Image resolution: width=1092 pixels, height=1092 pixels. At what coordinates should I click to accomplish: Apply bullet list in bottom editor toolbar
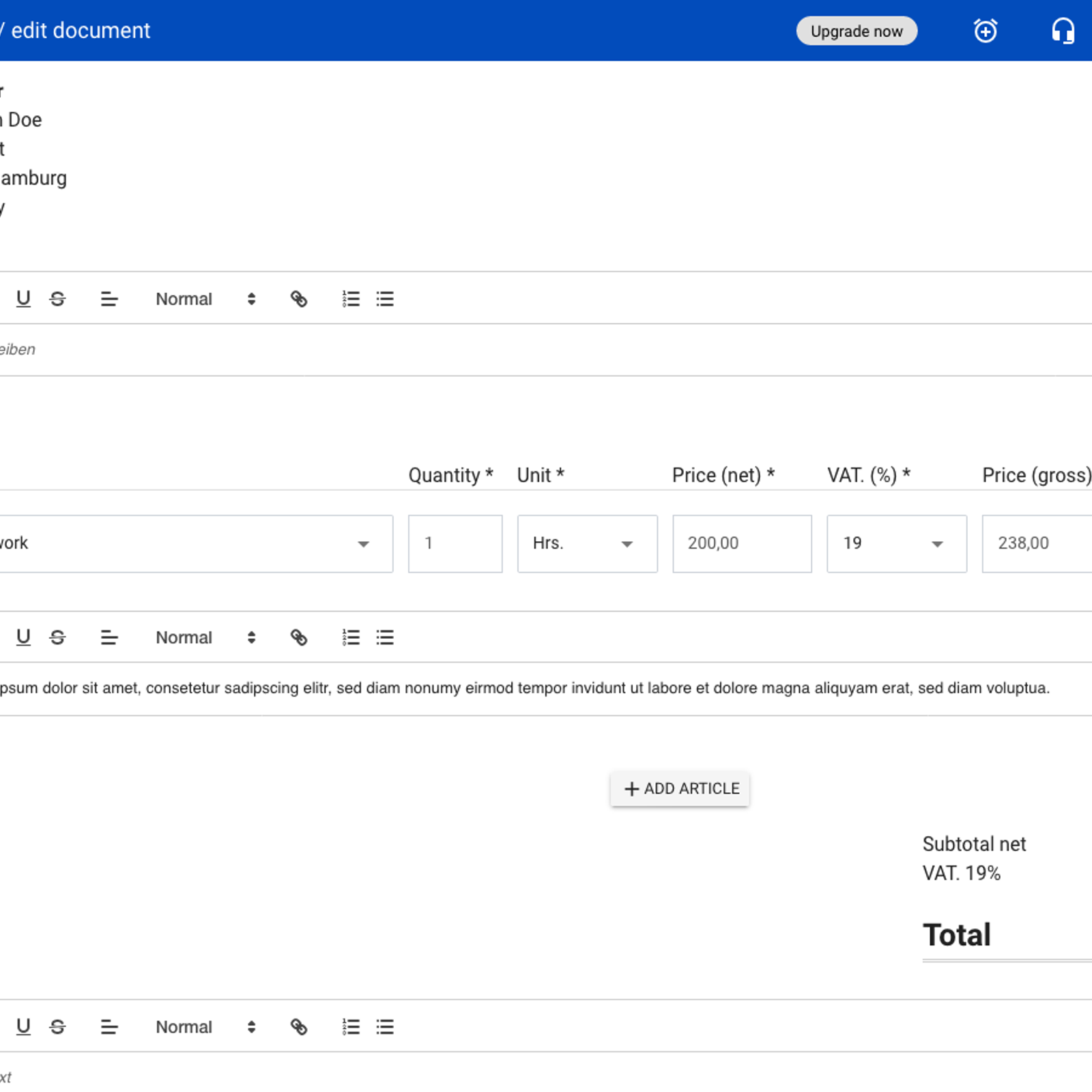(x=385, y=1027)
